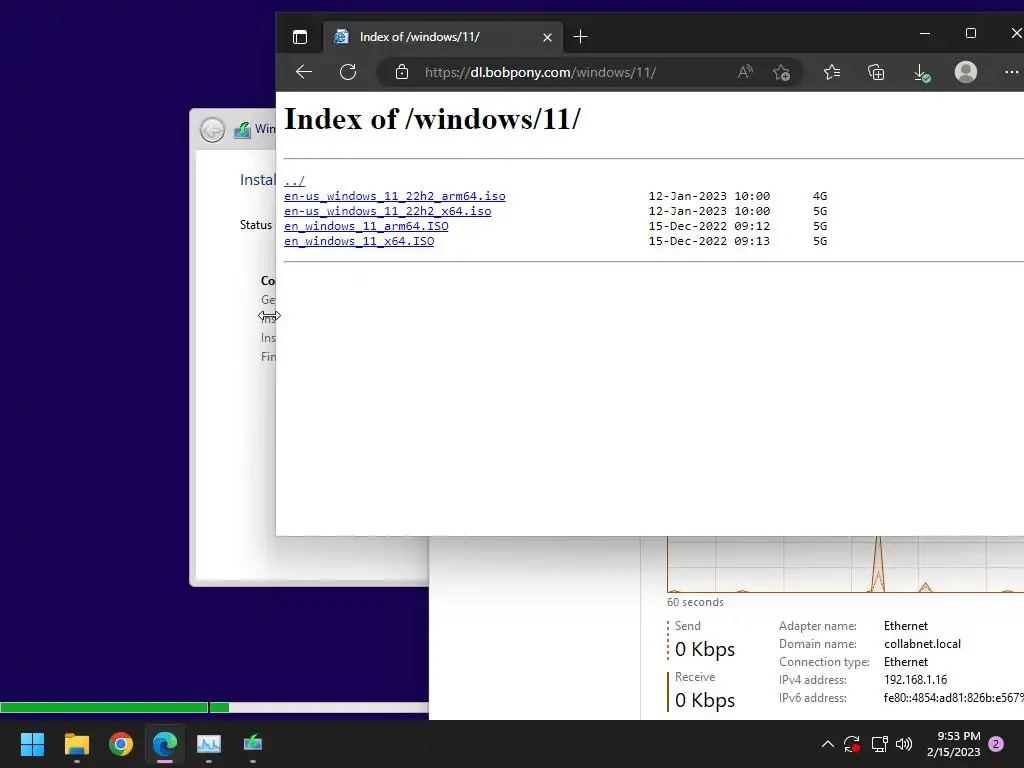Go back in Edge browser
The width and height of the screenshot is (1024, 768).
[304, 72]
